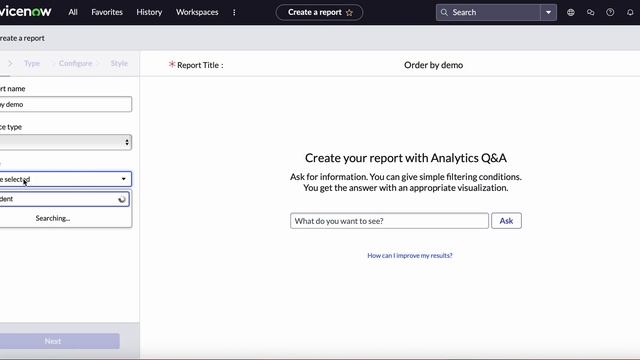Click the Report Title label
The height and width of the screenshot is (360, 640).
200,65
